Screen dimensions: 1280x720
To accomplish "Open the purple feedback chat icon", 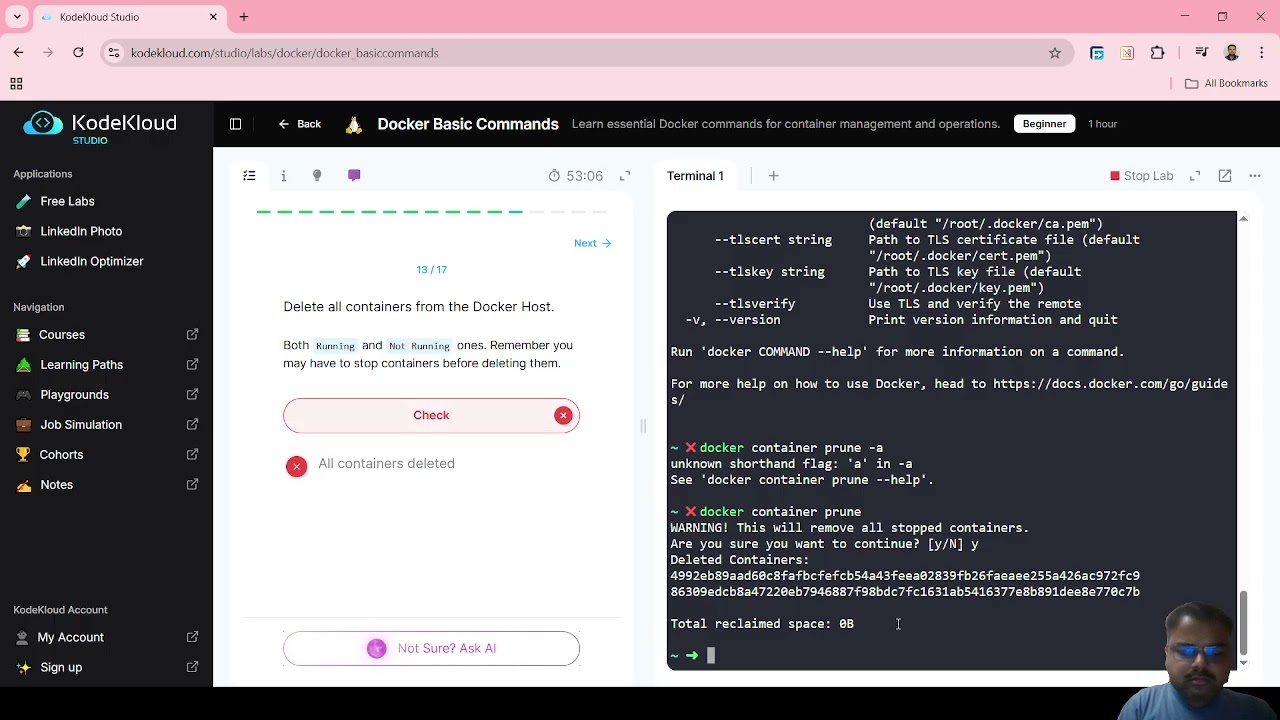I will 354,176.
